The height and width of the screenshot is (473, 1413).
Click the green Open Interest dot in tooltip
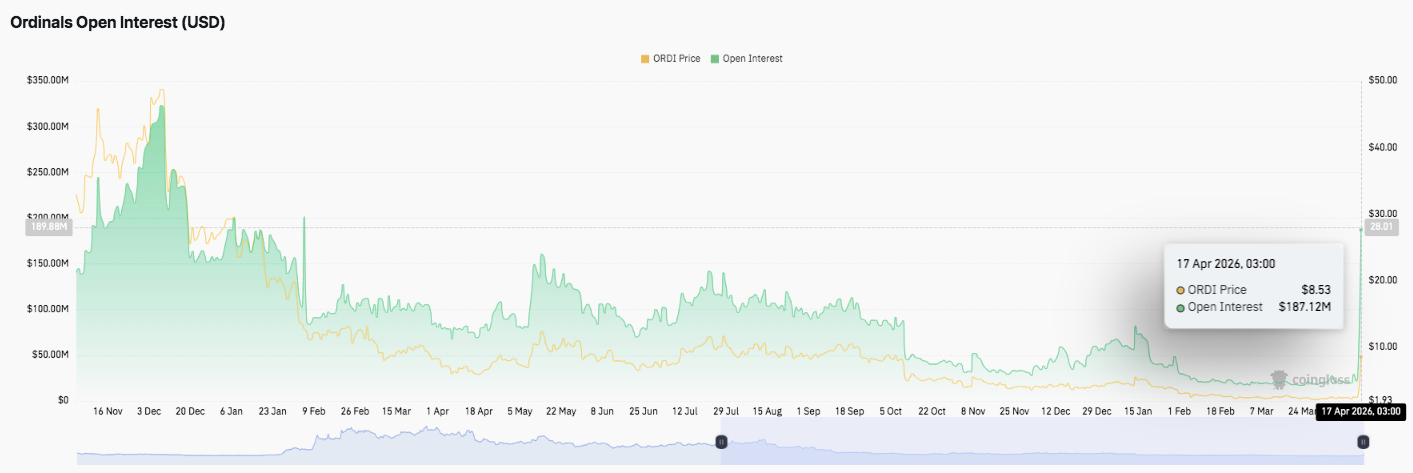pyautogui.click(x=1181, y=307)
